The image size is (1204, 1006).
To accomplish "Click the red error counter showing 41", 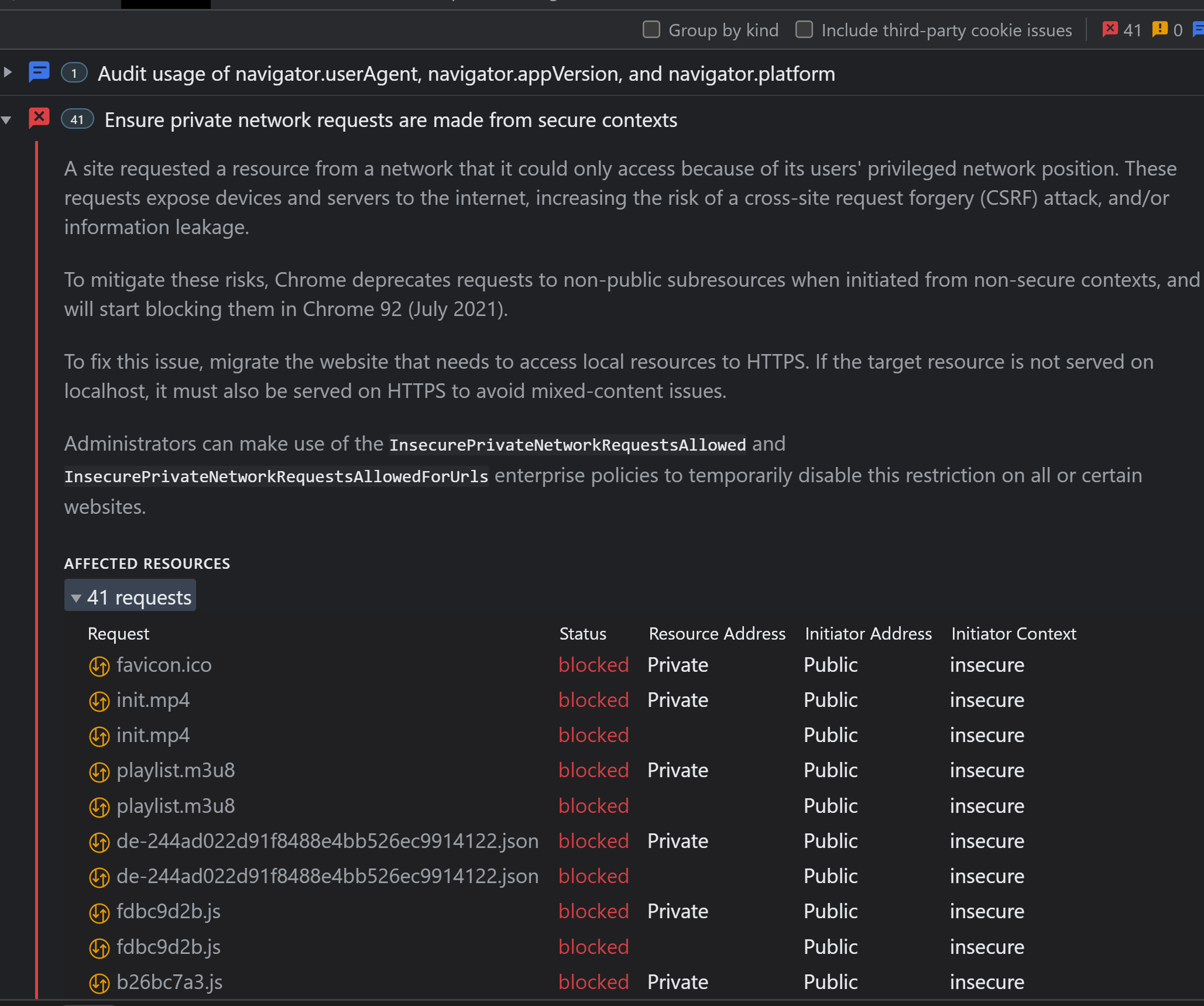I will coord(1121,30).
